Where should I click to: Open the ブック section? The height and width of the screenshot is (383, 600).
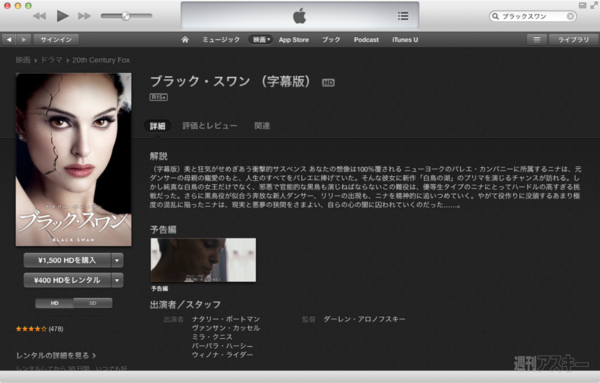[x=331, y=39]
